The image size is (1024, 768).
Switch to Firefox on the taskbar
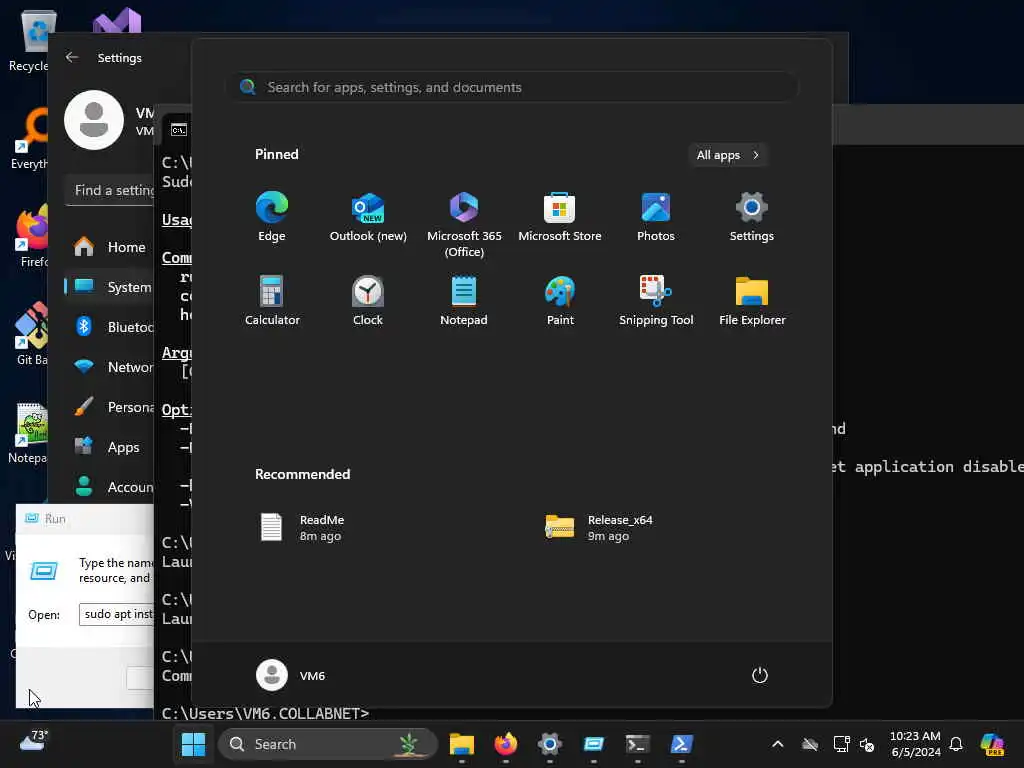505,744
